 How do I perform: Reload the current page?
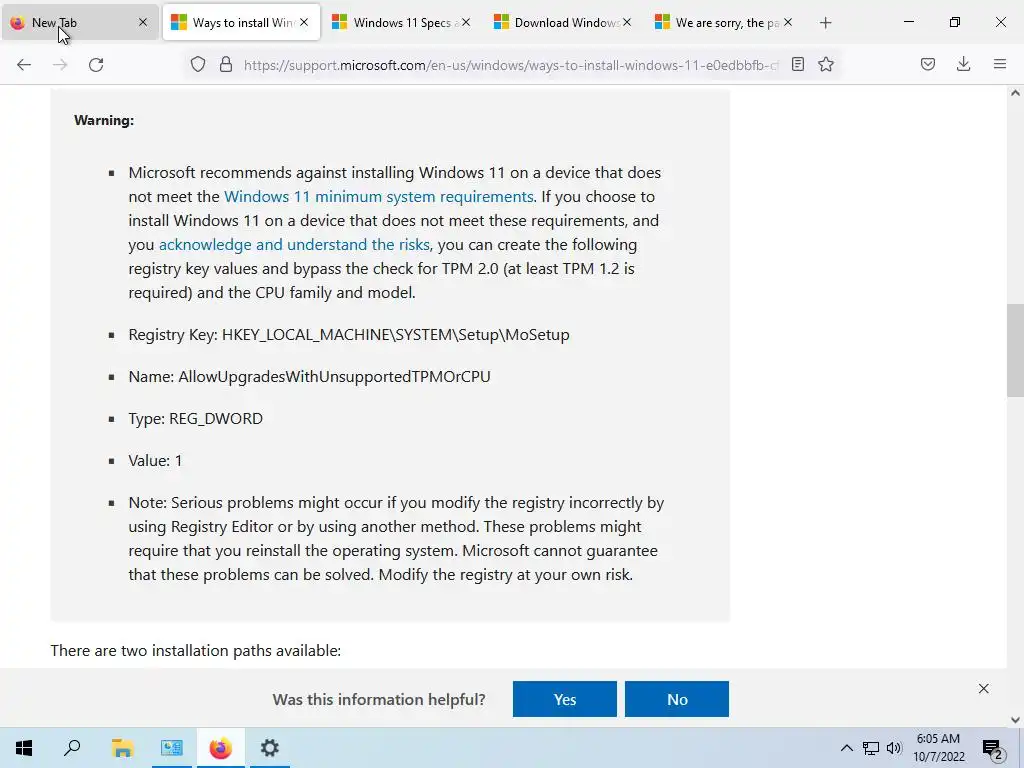[96, 65]
